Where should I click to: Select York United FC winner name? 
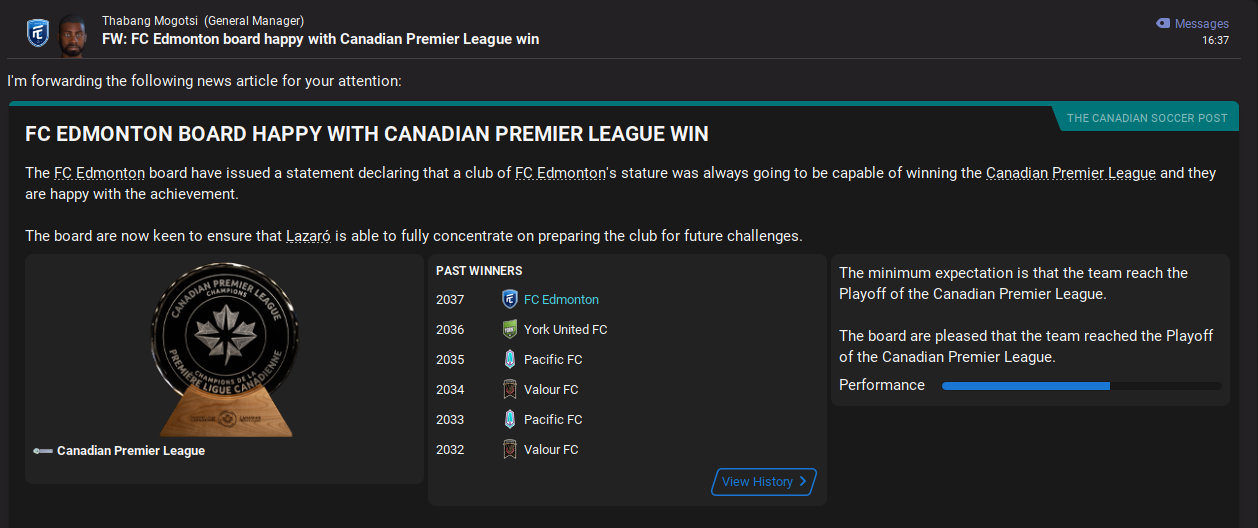pos(565,329)
